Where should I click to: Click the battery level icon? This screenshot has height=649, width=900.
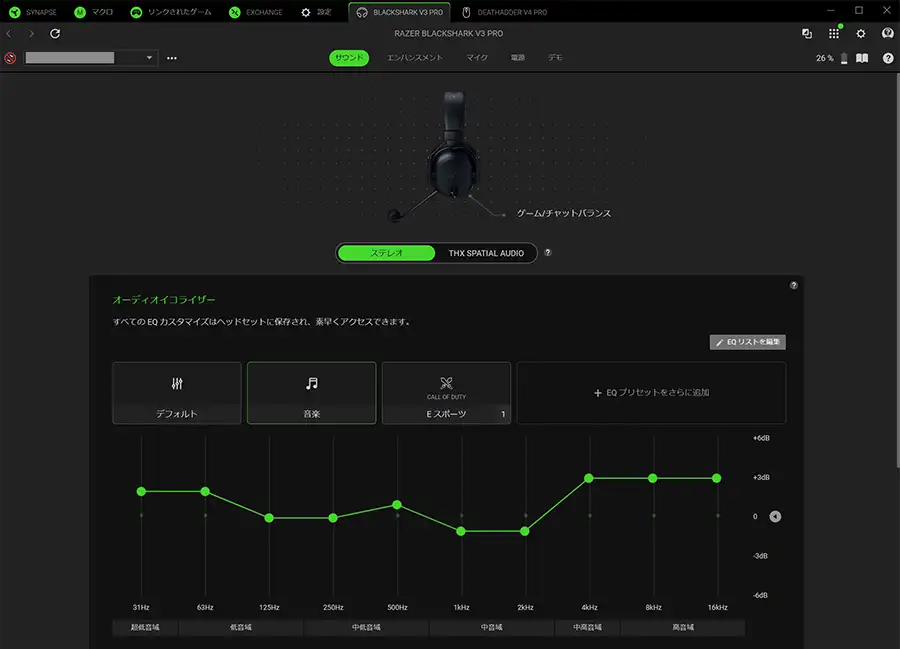pyautogui.click(x=844, y=58)
